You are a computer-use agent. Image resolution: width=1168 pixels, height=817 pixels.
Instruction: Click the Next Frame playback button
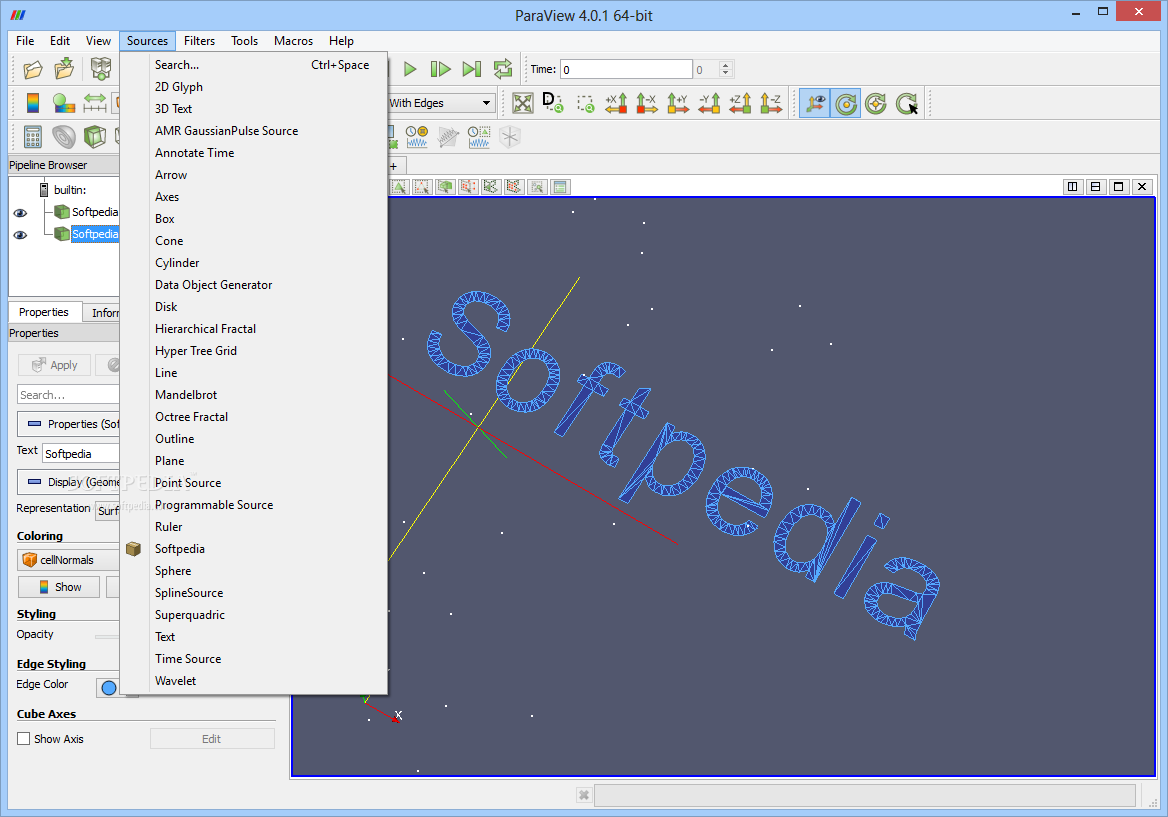[x=440, y=69]
